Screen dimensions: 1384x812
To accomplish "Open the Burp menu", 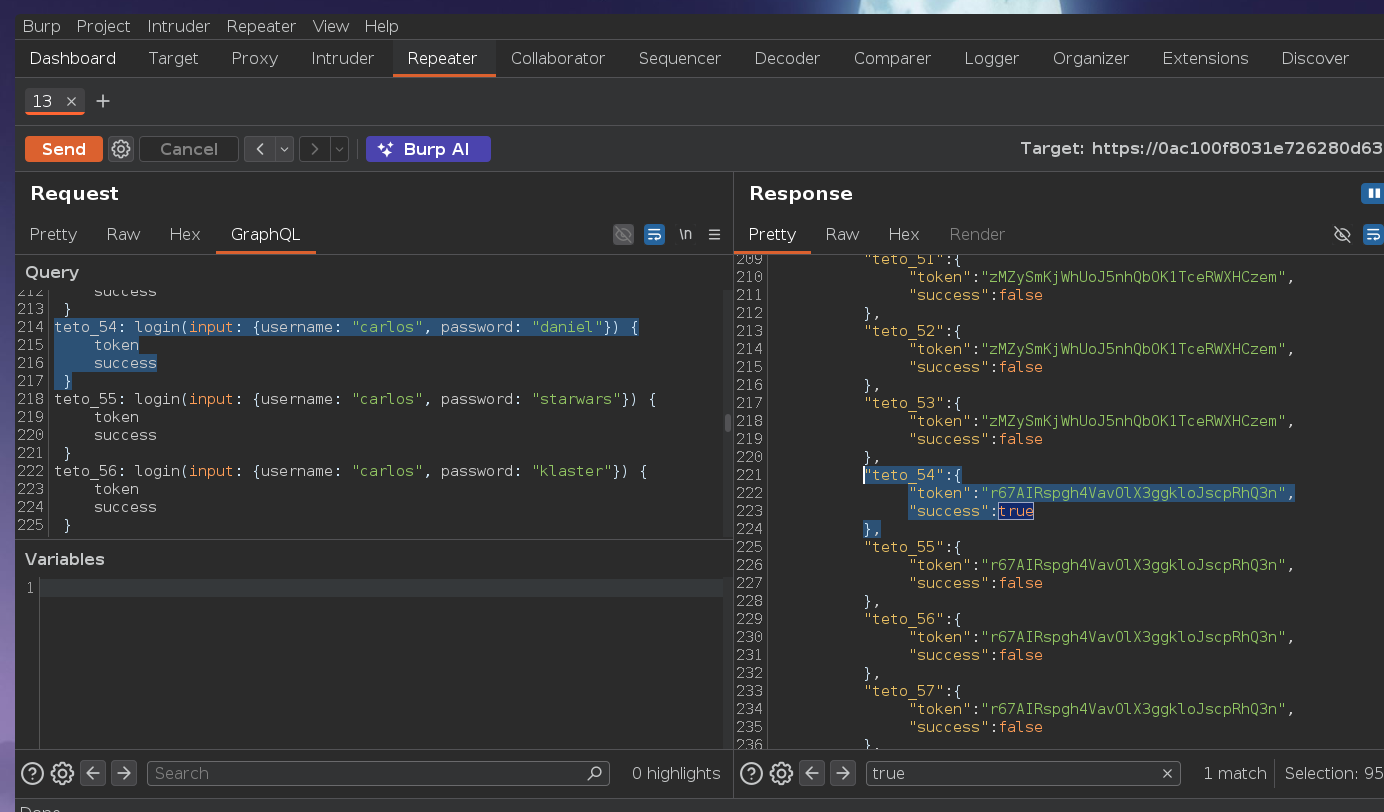I will [x=41, y=26].
